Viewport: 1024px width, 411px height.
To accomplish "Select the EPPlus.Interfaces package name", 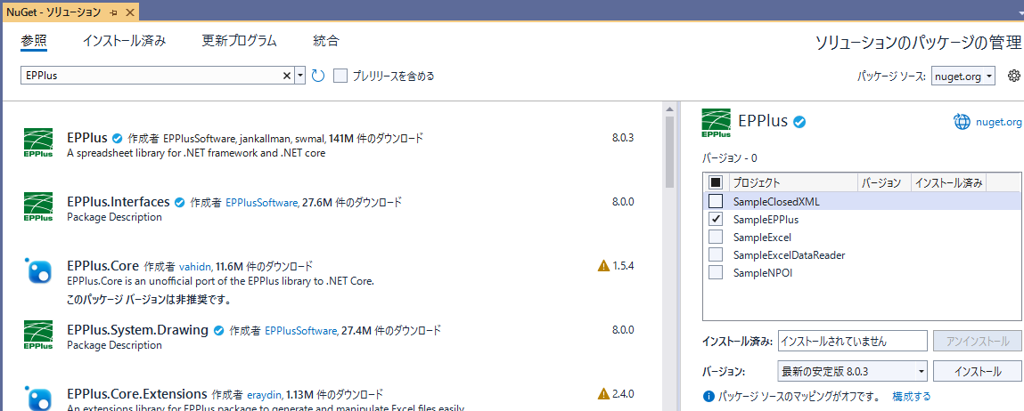I will tap(118, 203).
